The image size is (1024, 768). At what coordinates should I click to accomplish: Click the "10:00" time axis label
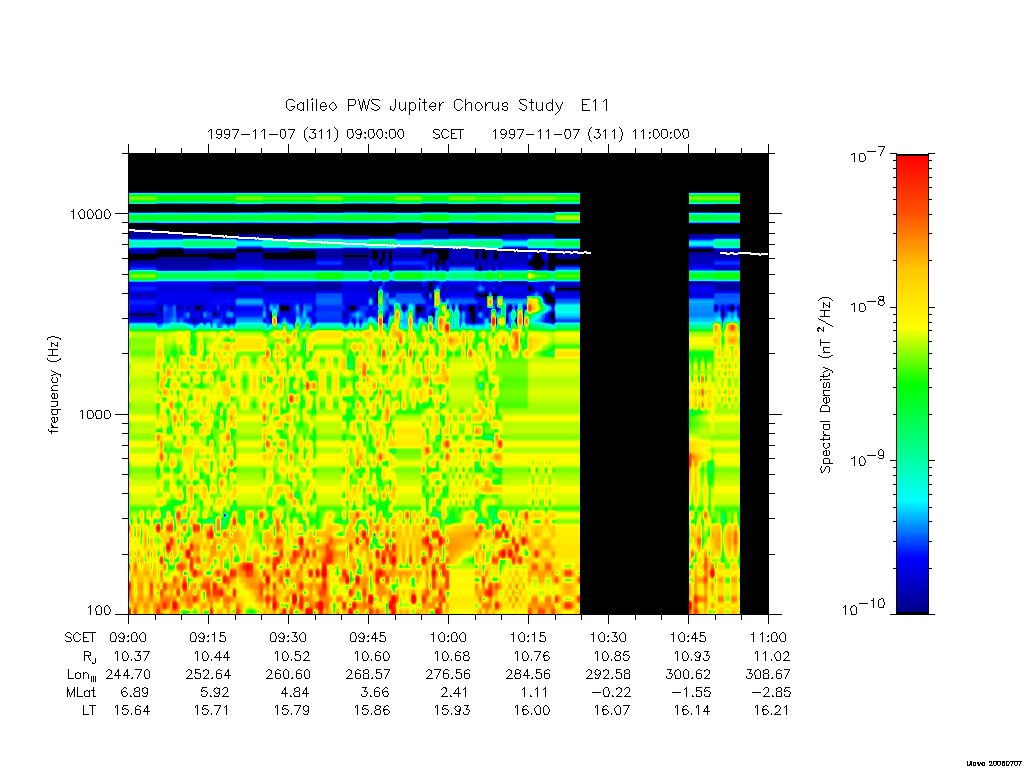click(448, 637)
